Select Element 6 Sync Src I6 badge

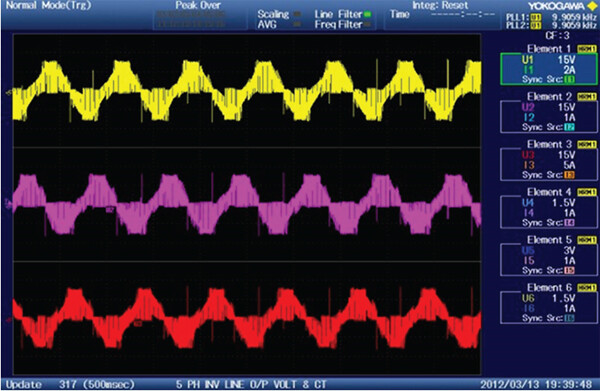pyautogui.click(x=569, y=318)
